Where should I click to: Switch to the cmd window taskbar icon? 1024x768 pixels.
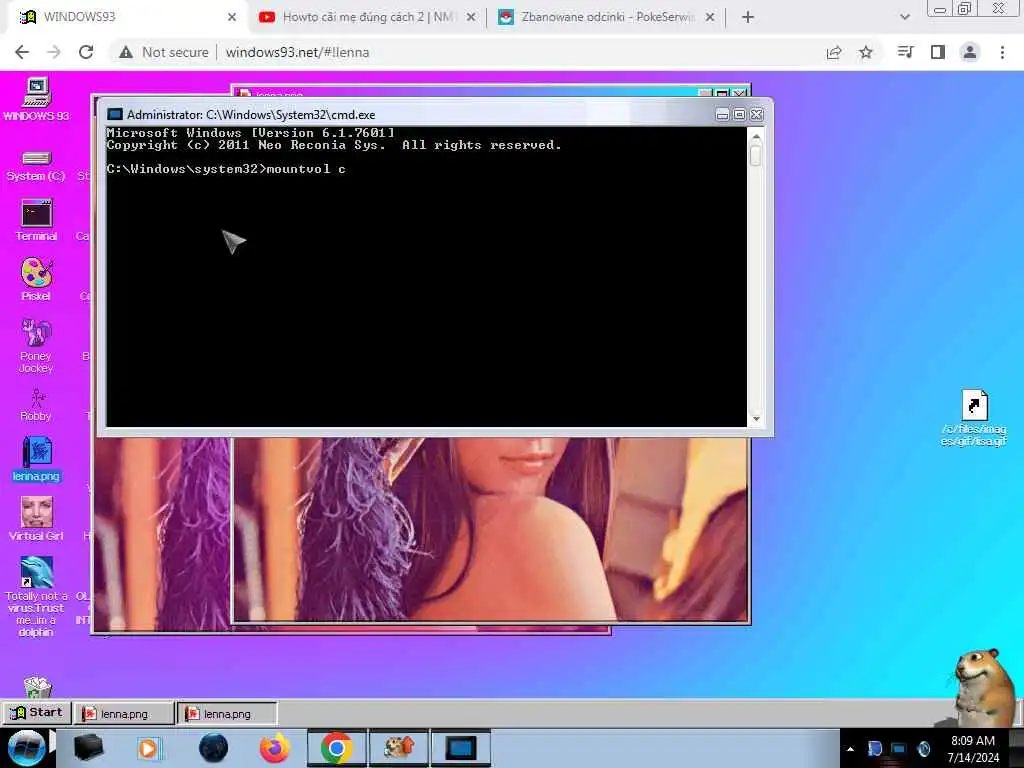click(460, 748)
